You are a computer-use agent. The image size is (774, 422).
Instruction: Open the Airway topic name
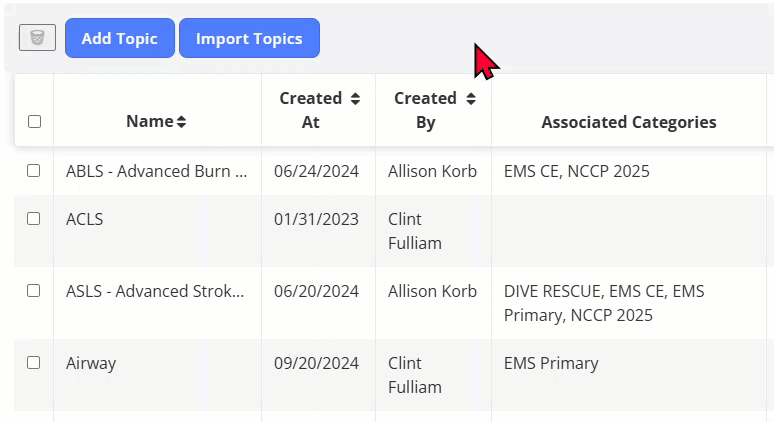click(x=91, y=364)
